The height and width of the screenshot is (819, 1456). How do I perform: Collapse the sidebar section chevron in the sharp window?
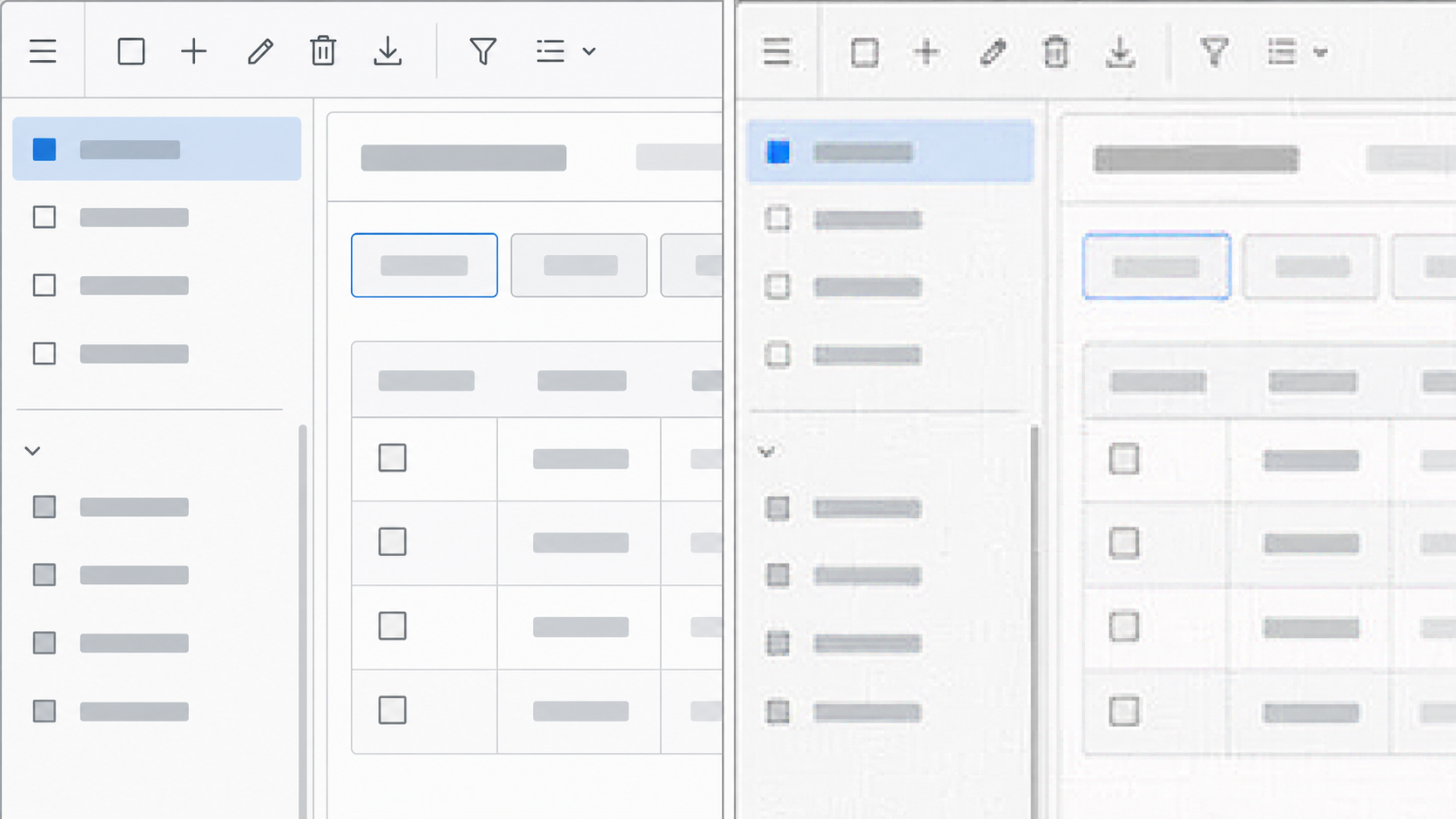(33, 451)
